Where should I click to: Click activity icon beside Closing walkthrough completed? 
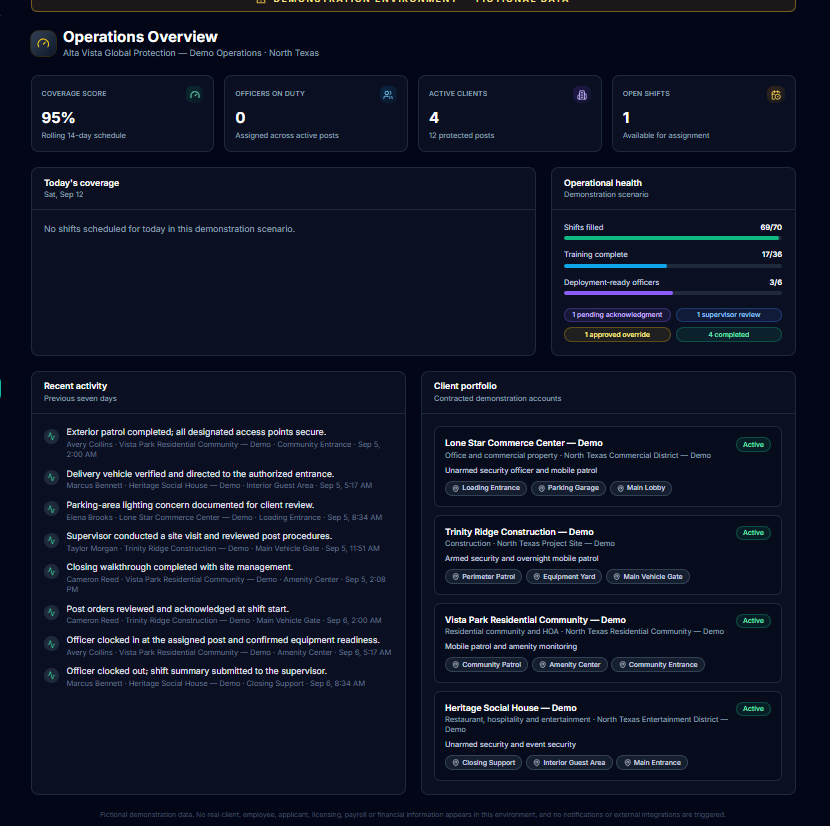[51, 571]
